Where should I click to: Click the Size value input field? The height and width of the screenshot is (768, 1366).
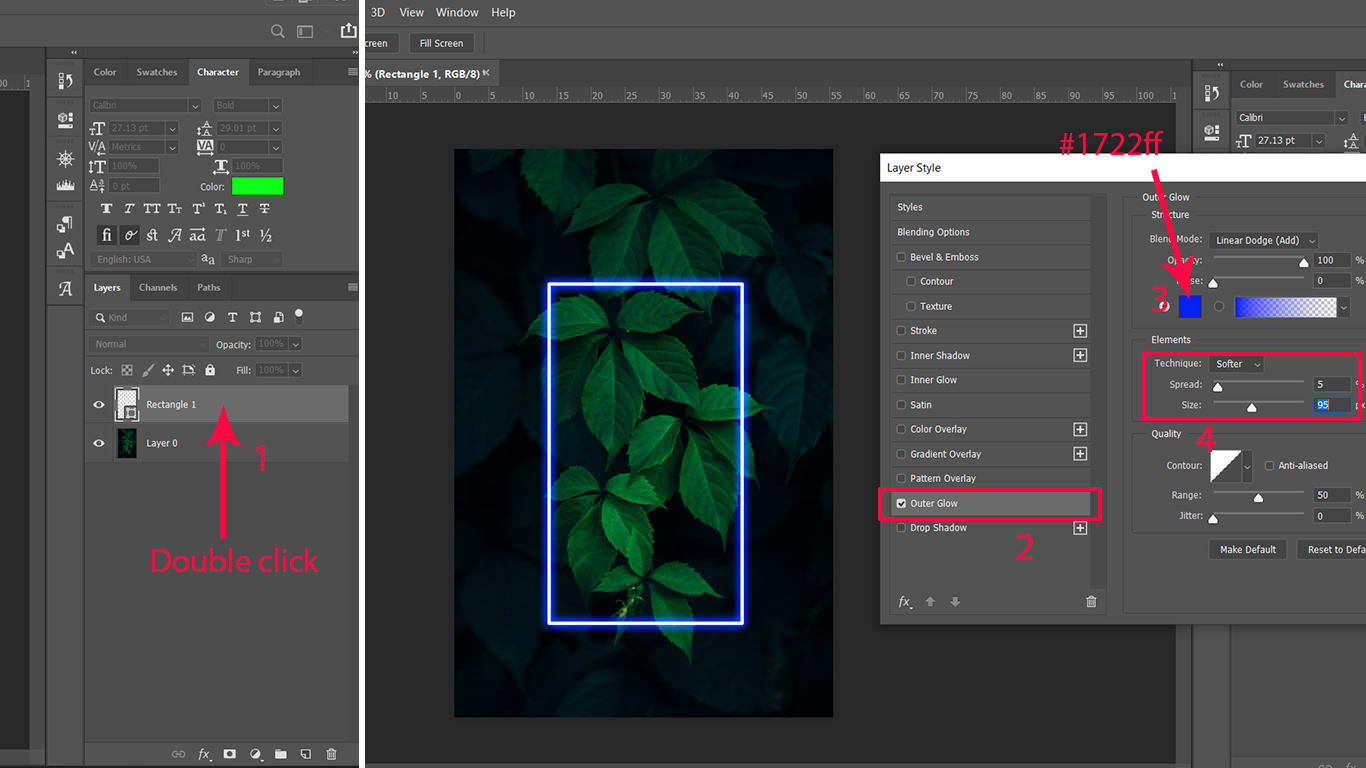tap(1331, 405)
